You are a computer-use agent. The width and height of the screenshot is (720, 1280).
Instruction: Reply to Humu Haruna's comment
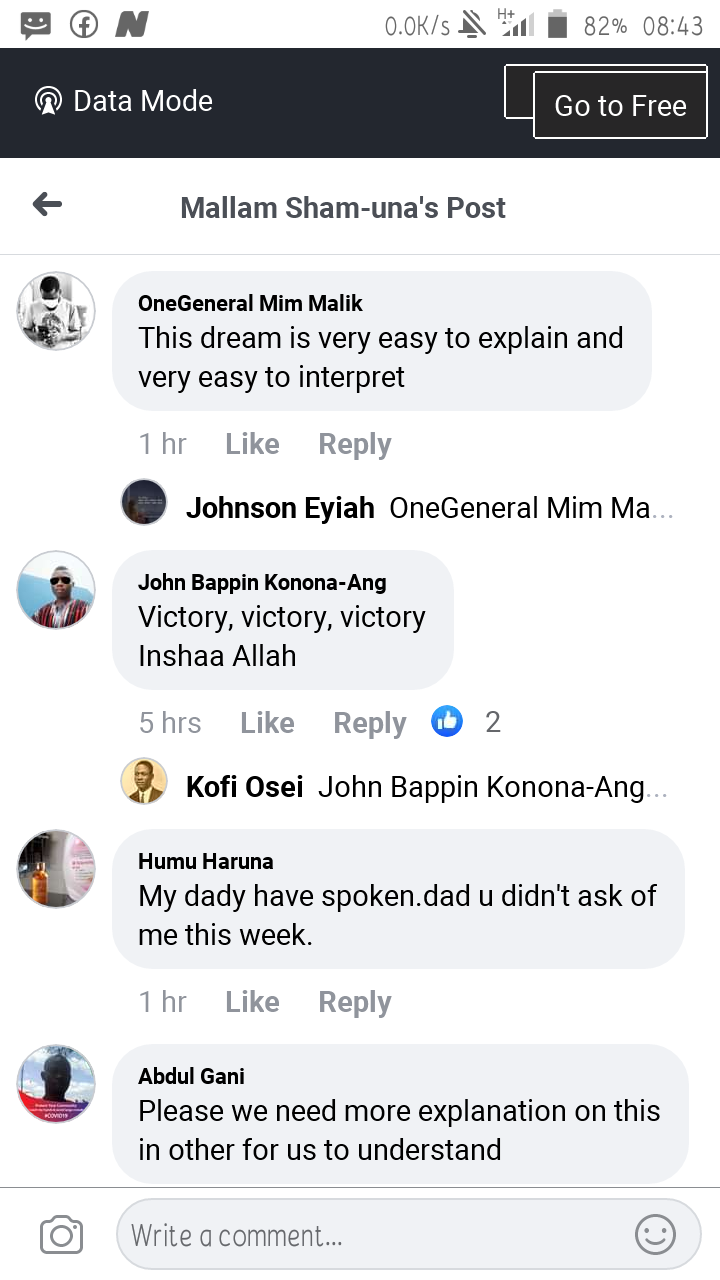(x=354, y=1002)
